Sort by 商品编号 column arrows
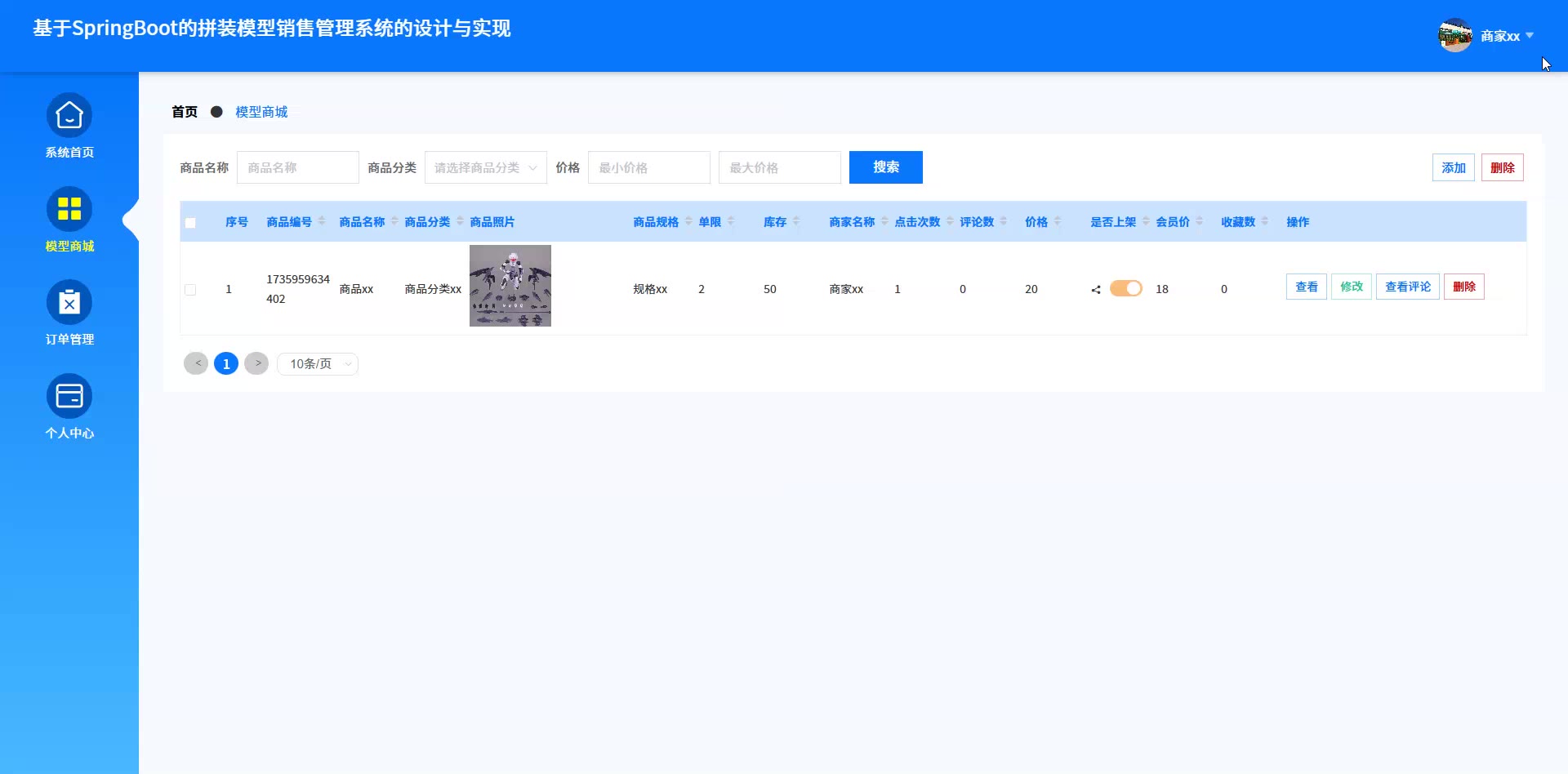The image size is (1568, 774). [x=322, y=221]
